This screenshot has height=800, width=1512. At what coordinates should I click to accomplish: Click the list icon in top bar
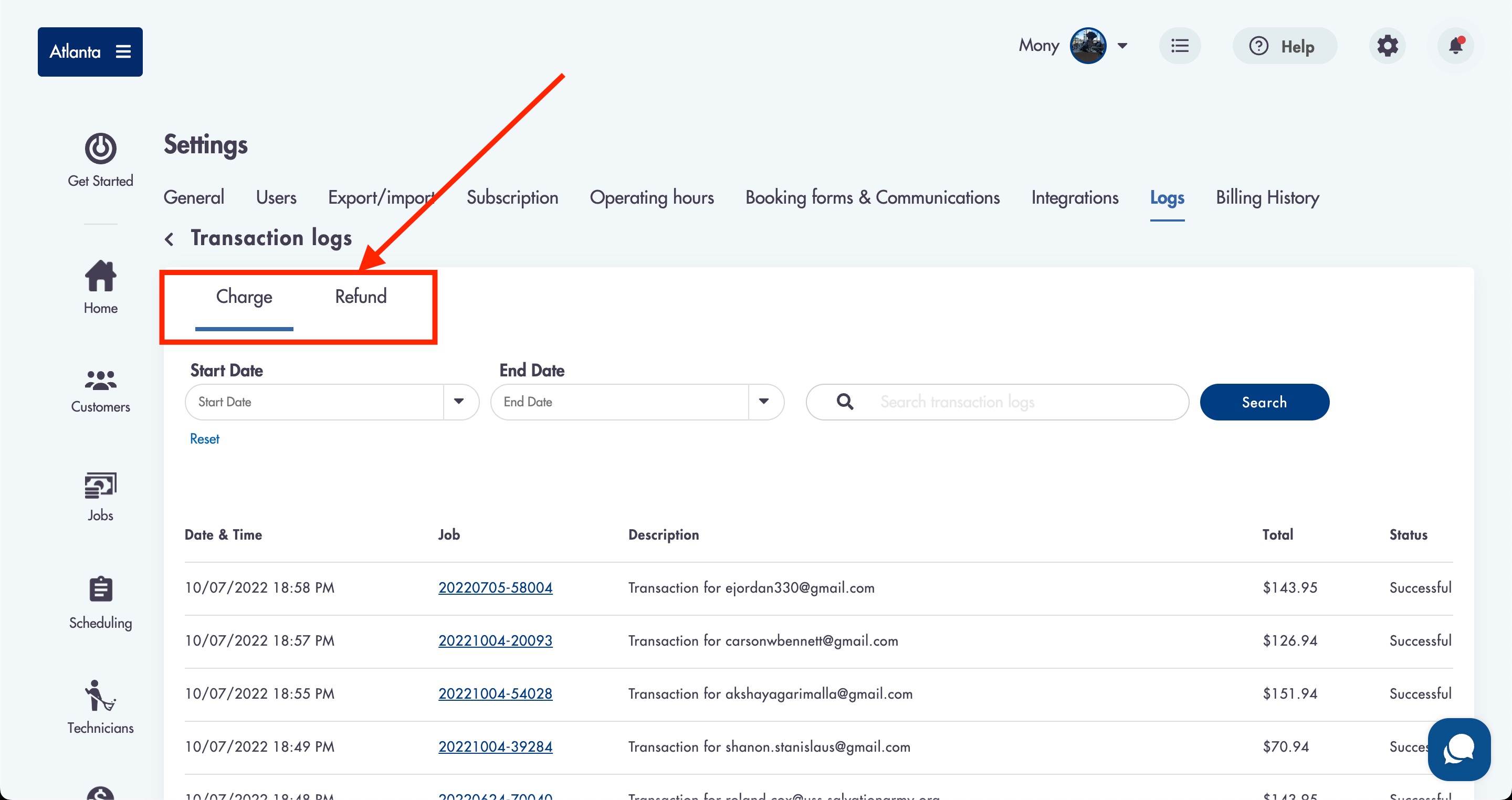pos(1180,46)
